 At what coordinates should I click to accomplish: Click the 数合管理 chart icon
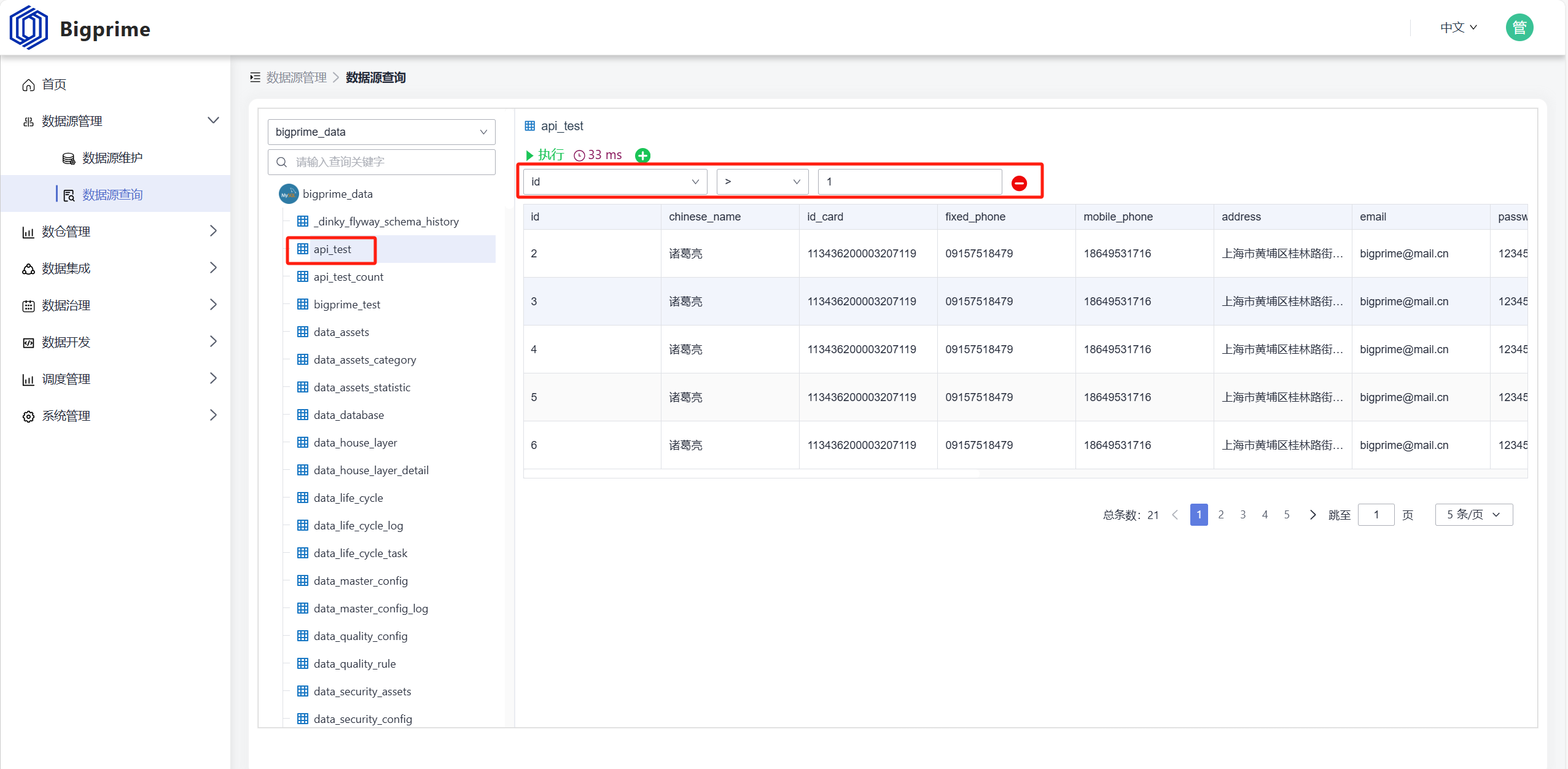[x=28, y=232]
